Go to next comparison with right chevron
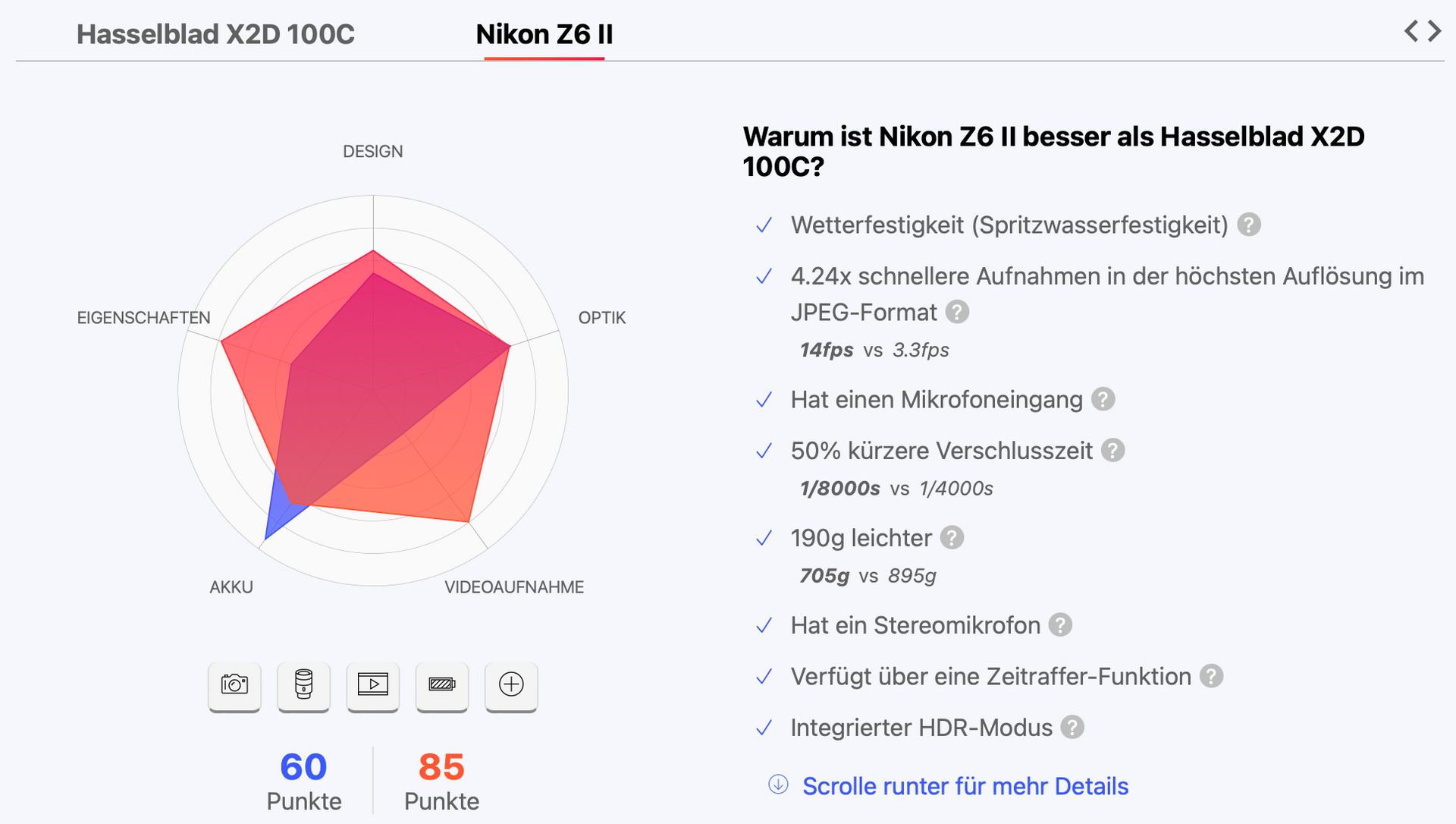This screenshot has width=1456, height=824. [1435, 31]
